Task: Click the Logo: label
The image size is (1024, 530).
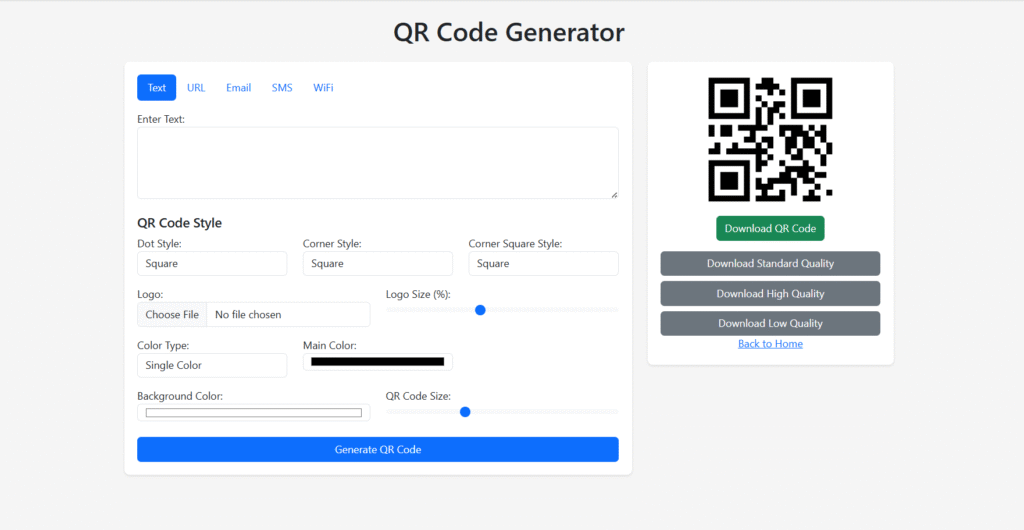Action: click(150, 294)
